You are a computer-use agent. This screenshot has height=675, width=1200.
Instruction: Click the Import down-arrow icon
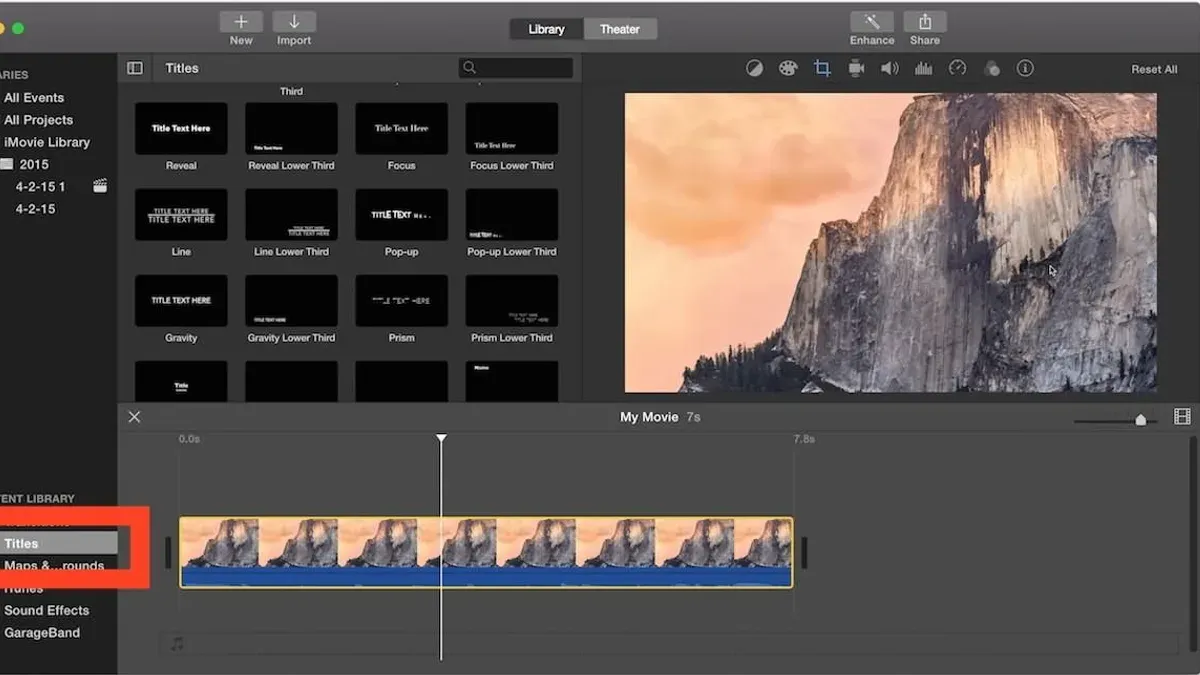coord(294,22)
